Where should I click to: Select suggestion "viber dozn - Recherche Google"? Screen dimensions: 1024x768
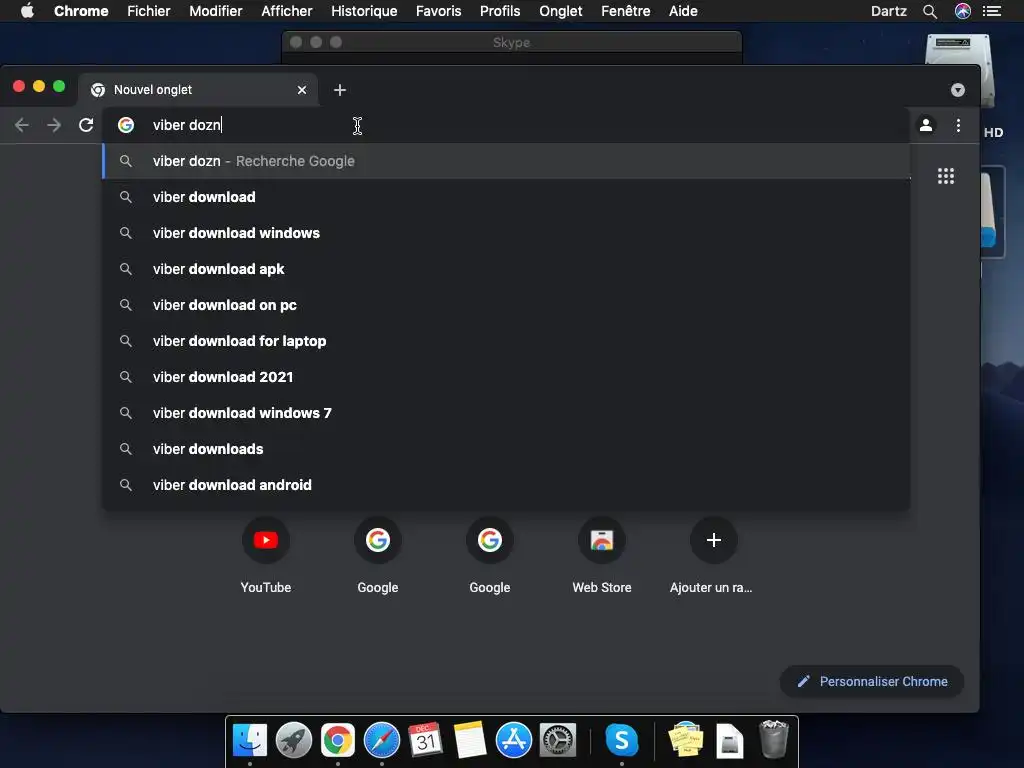click(506, 161)
